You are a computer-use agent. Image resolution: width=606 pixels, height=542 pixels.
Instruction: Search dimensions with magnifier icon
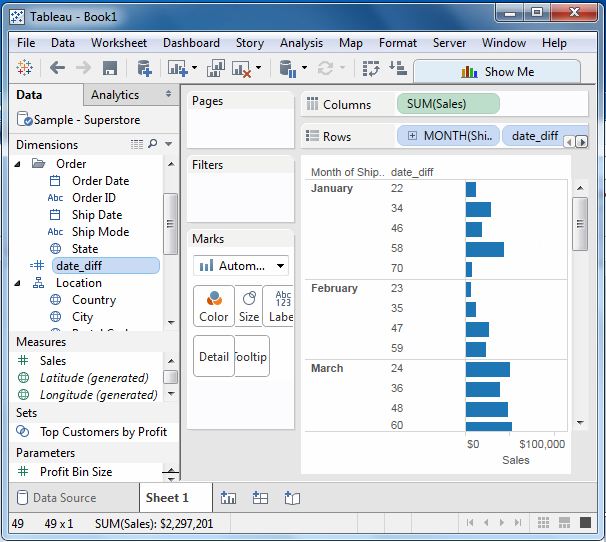coord(153,145)
